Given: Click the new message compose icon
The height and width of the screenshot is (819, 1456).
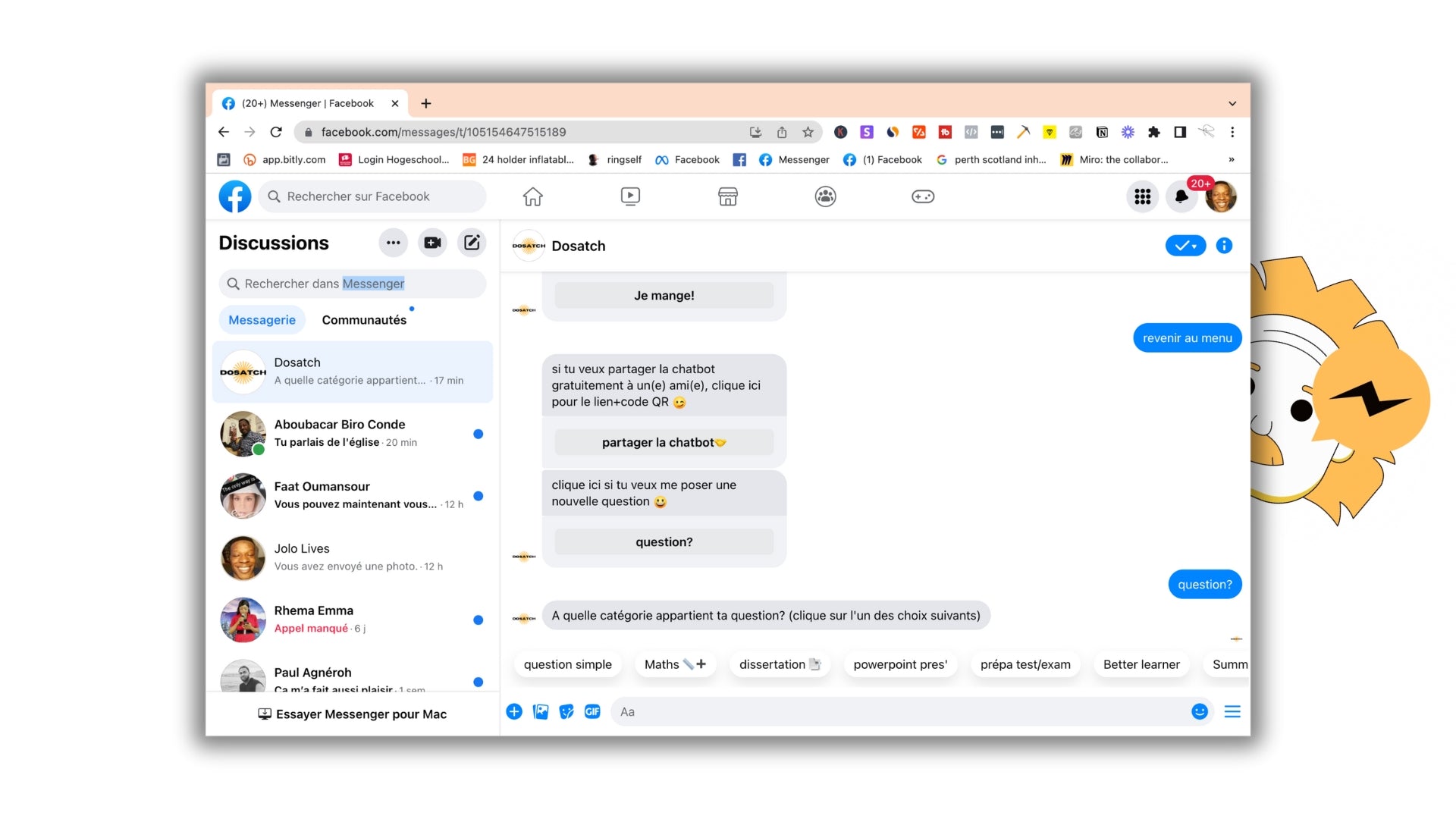Looking at the screenshot, I should coord(471,242).
